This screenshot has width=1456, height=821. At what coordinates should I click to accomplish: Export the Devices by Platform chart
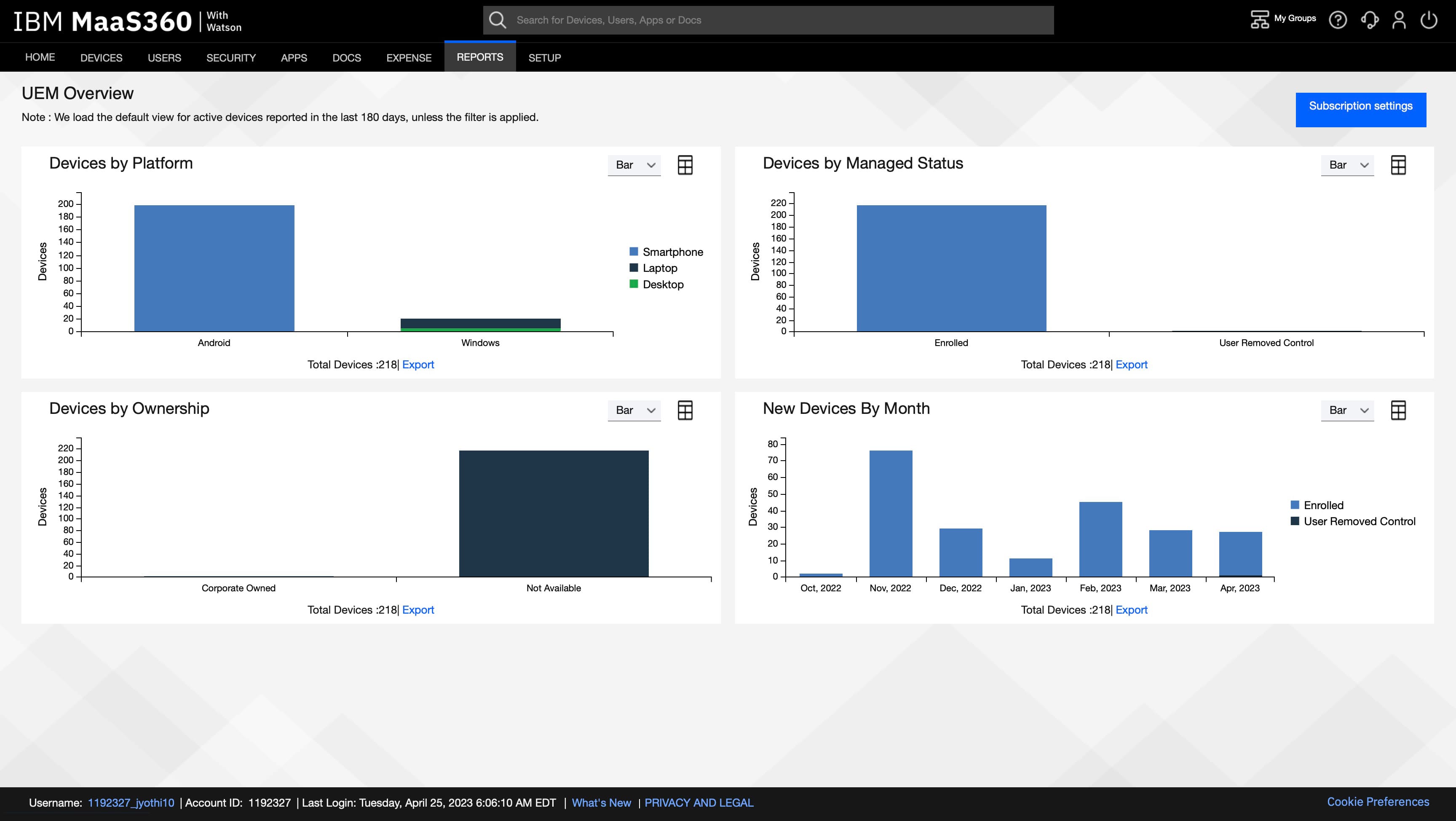418,365
